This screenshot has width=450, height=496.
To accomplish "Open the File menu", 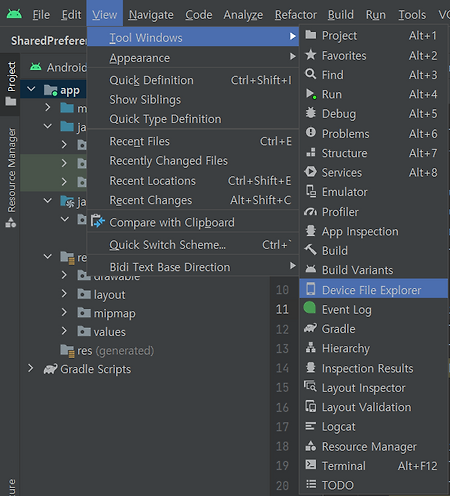I will pyautogui.click(x=41, y=15).
